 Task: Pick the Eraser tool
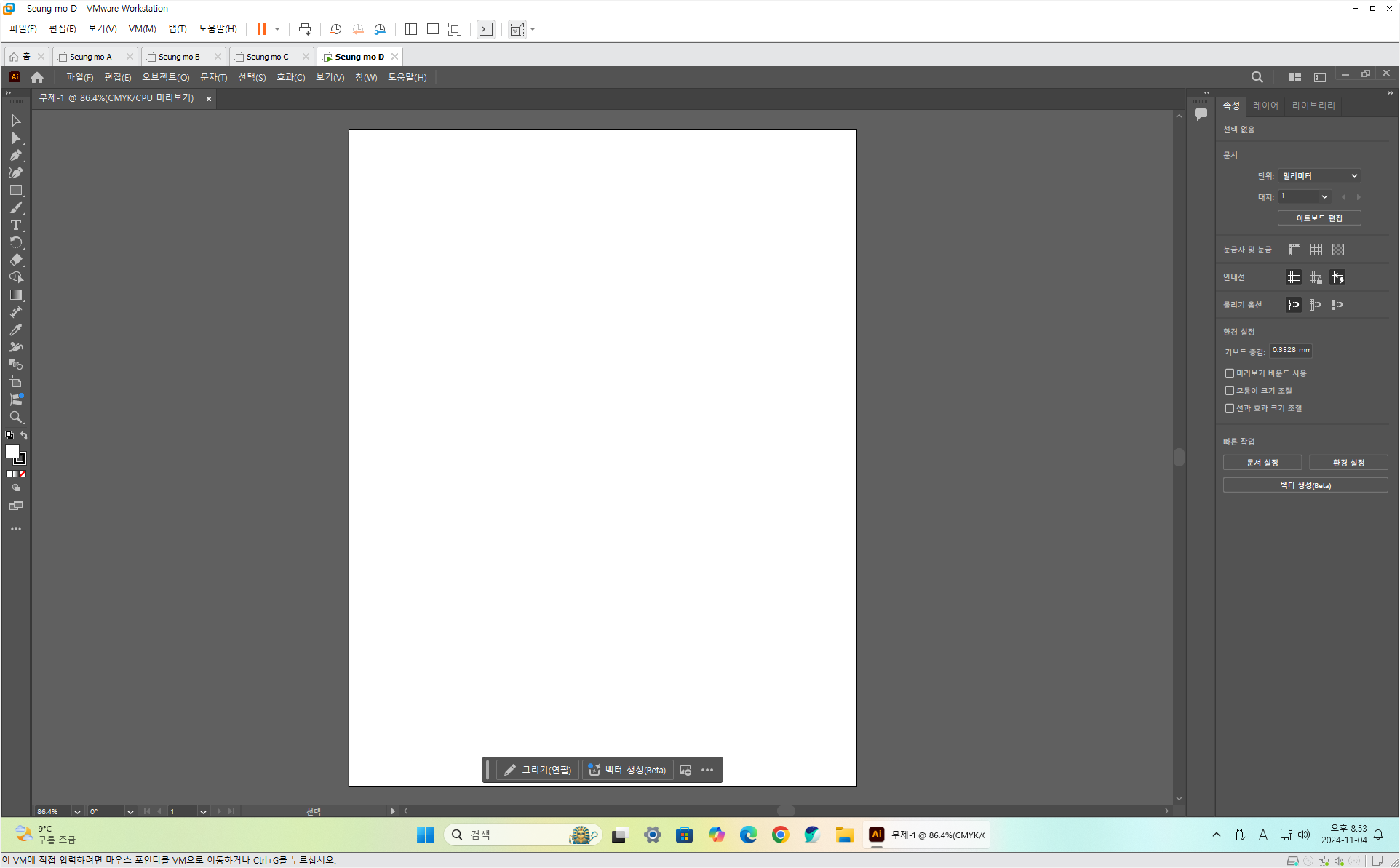(16, 260)
